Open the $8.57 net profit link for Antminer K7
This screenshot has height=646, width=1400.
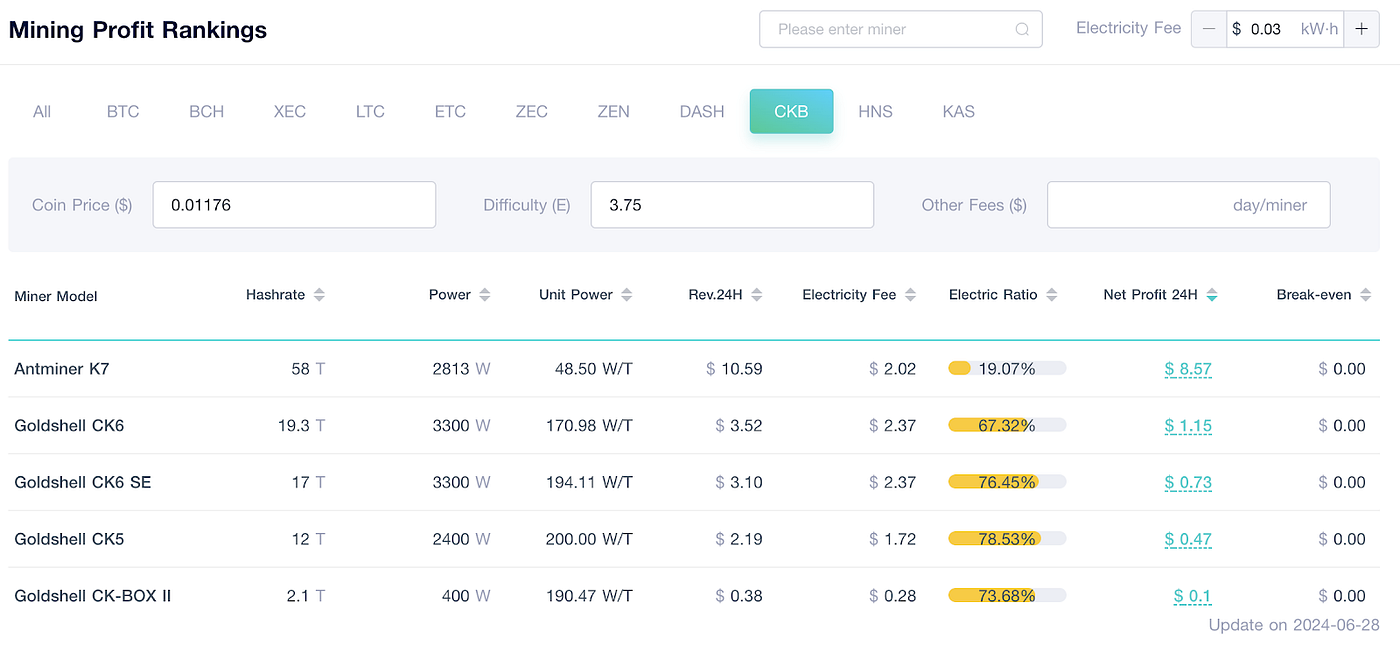pos(1188,368)
